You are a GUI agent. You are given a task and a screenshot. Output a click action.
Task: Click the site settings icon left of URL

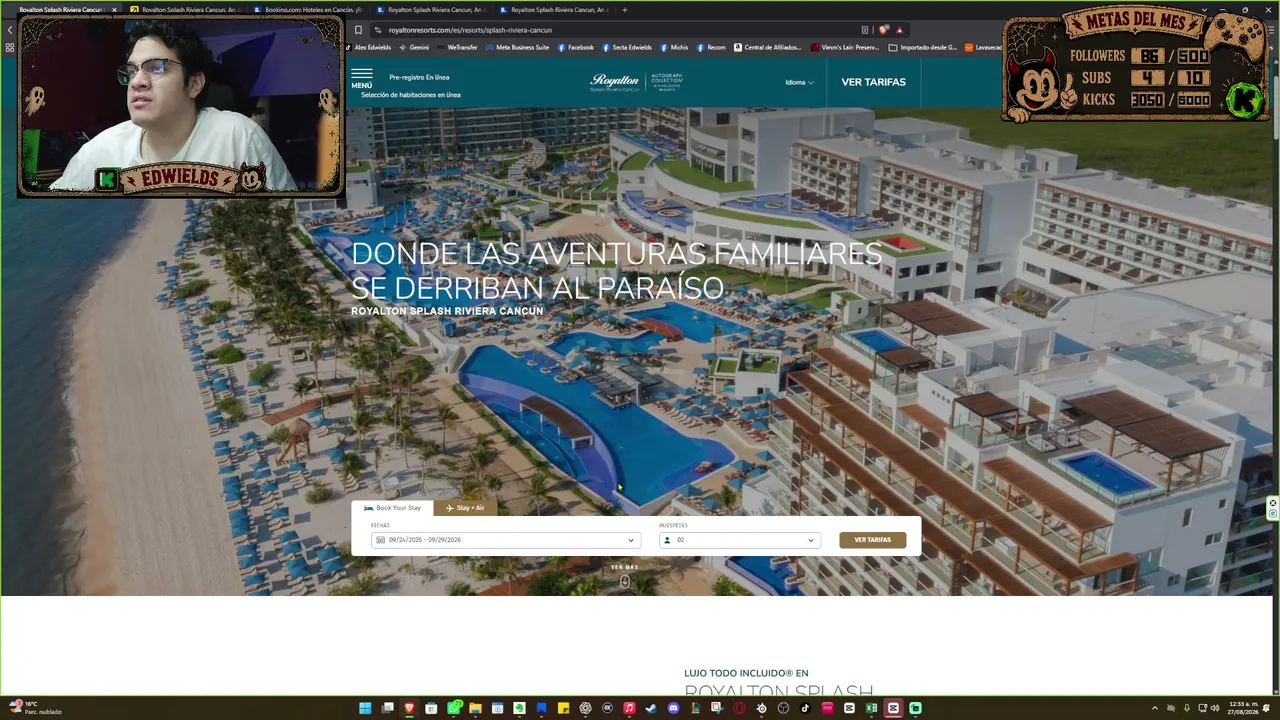point(377,30)
